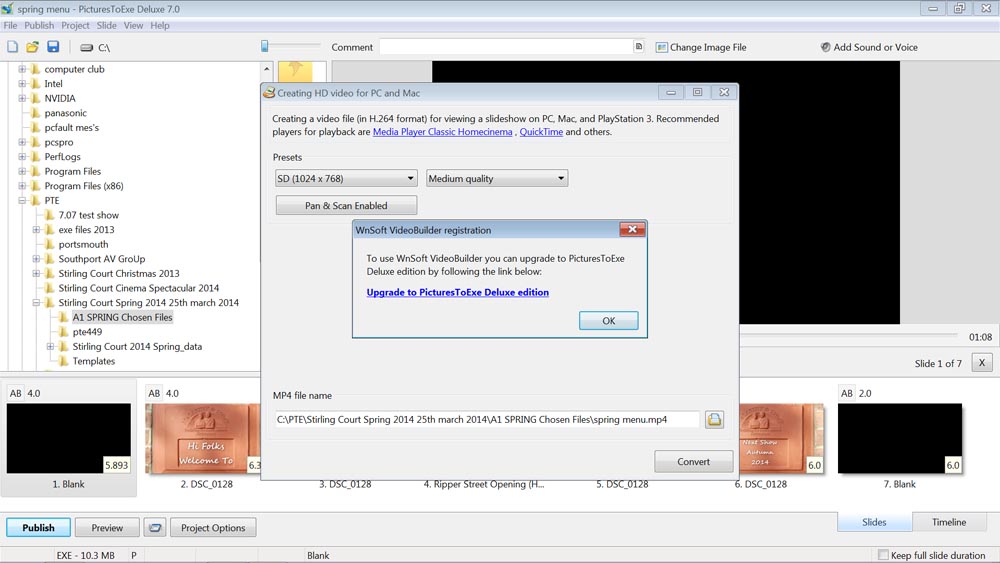The width and height of the screenshot is (1000, 563).
Task: Select the pte449 folder
Action: click(87, 332)
